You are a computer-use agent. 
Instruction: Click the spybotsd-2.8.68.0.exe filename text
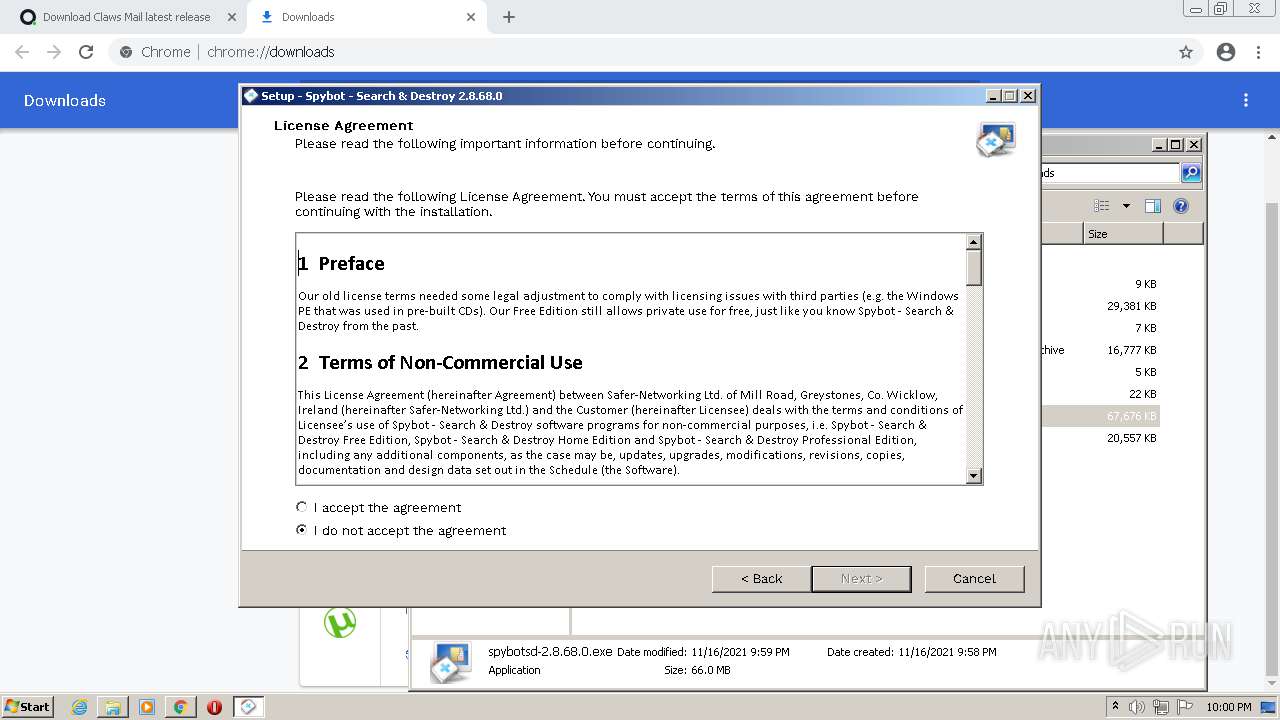click(550, 652)
